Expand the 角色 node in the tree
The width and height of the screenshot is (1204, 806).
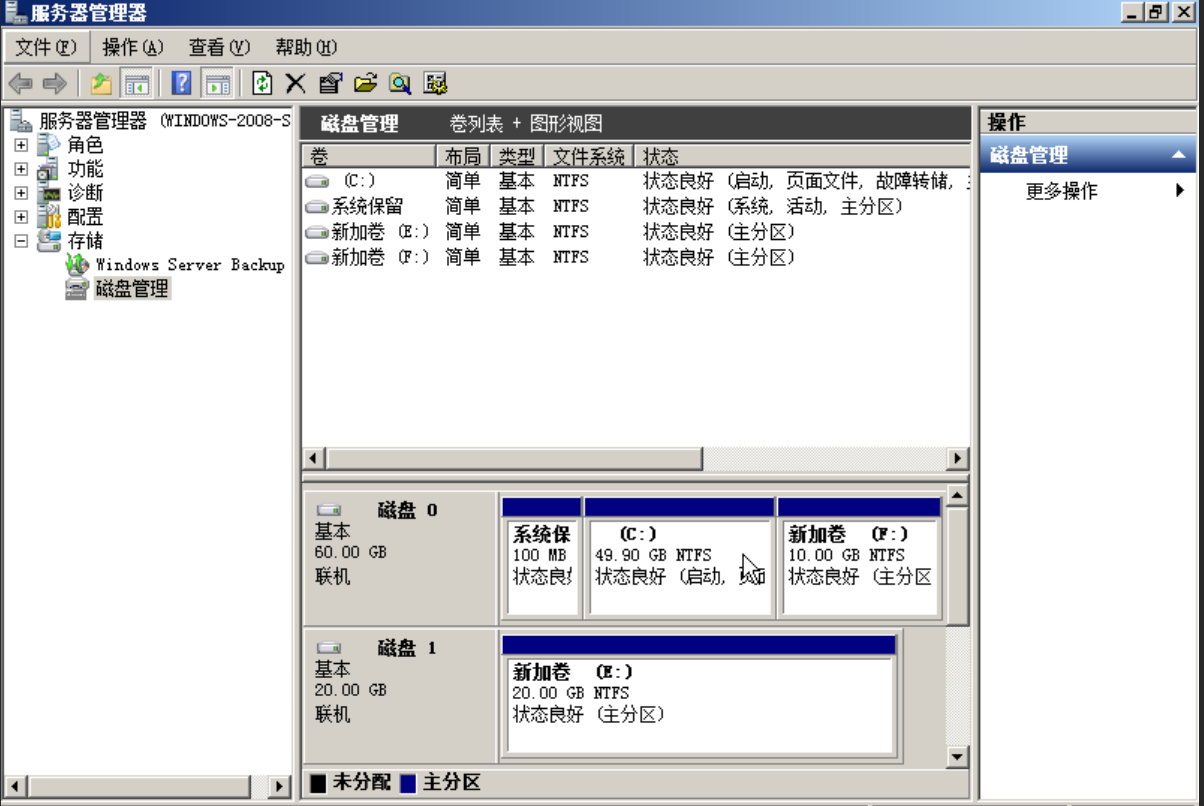tap(21, 145)
